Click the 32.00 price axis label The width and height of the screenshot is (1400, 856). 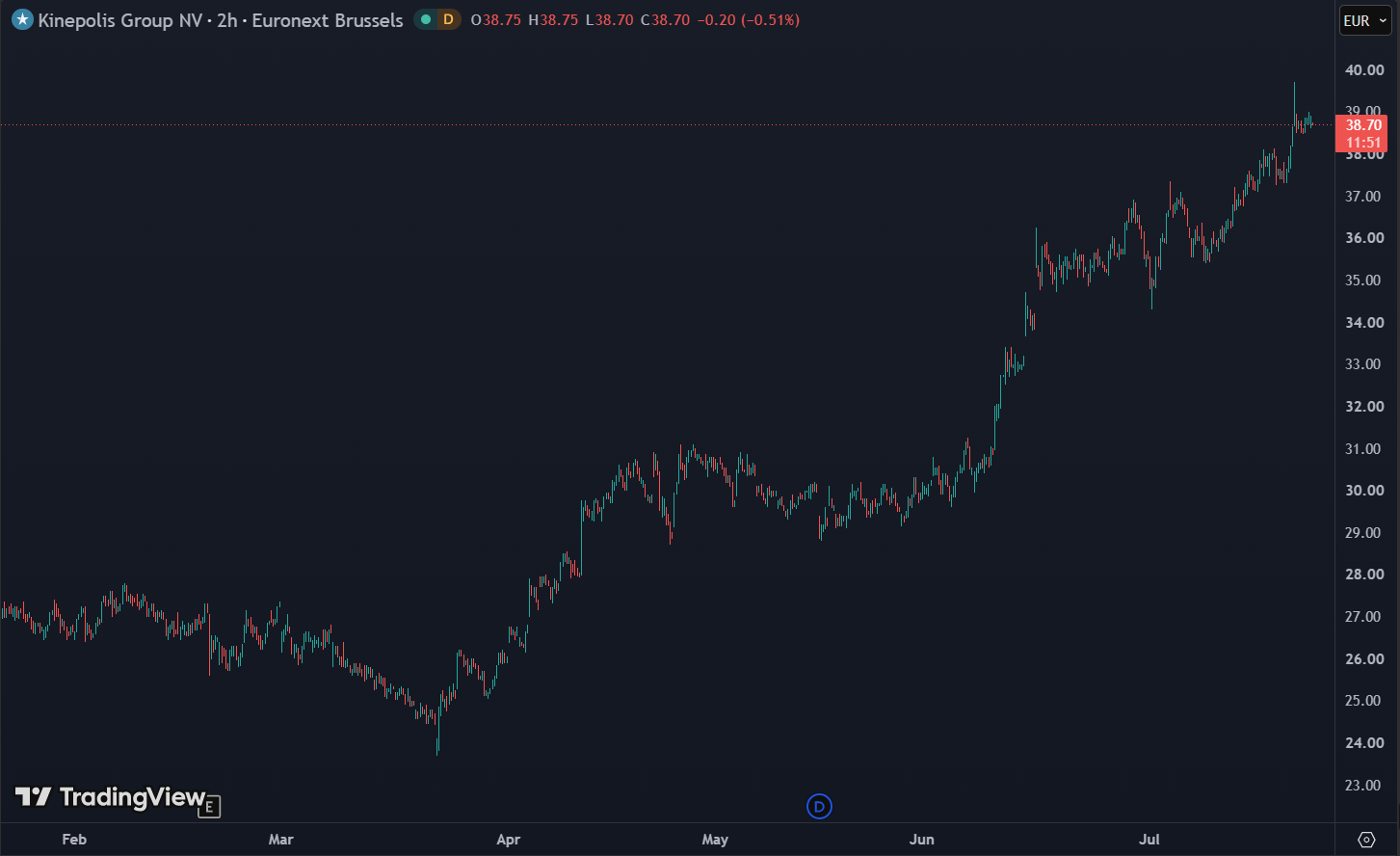(x=1364, y=407)
